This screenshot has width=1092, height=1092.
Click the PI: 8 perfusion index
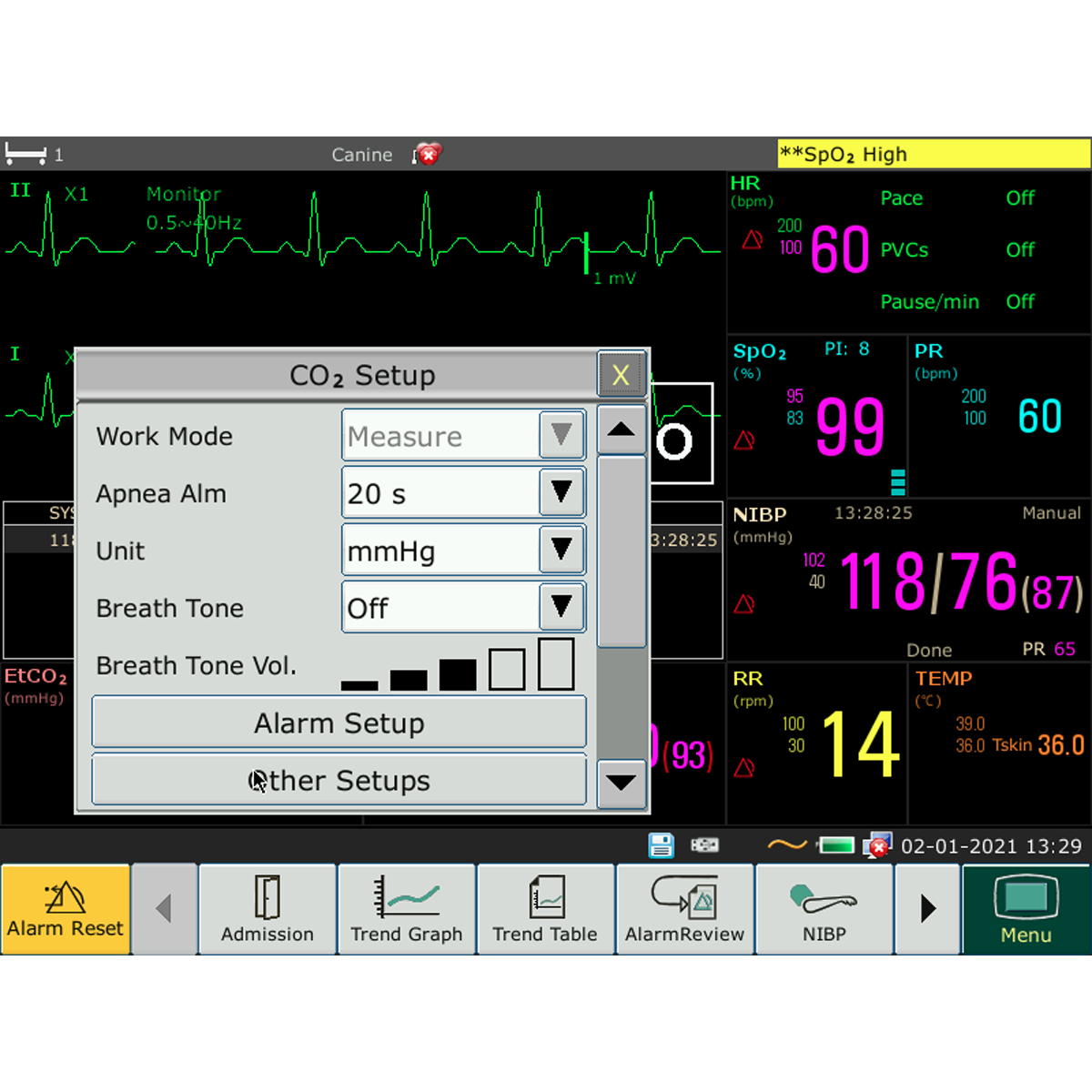[847, 349]
